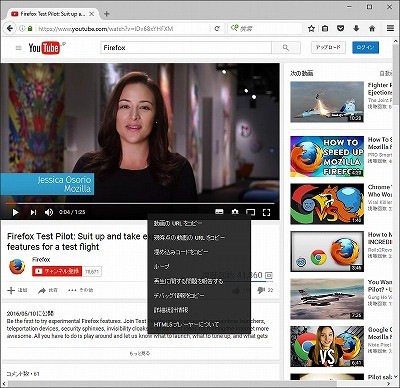This screenshot has width=400, height=388.
Task: Open thumbnail with Chrome and Firefox logos in frame
Action: pyautogui.click(x=327, y=251)
